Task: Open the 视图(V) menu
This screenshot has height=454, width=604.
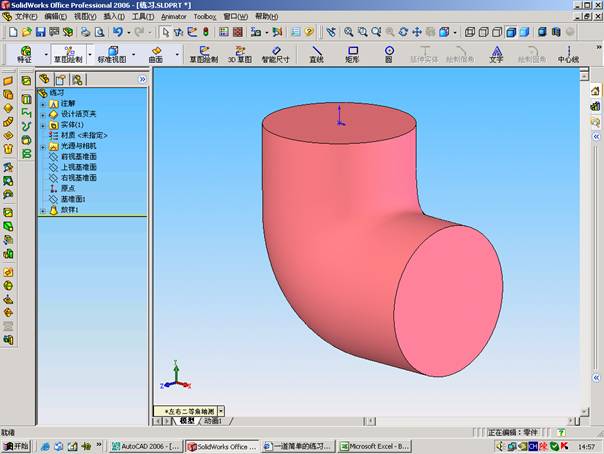Action: [85, 17]
